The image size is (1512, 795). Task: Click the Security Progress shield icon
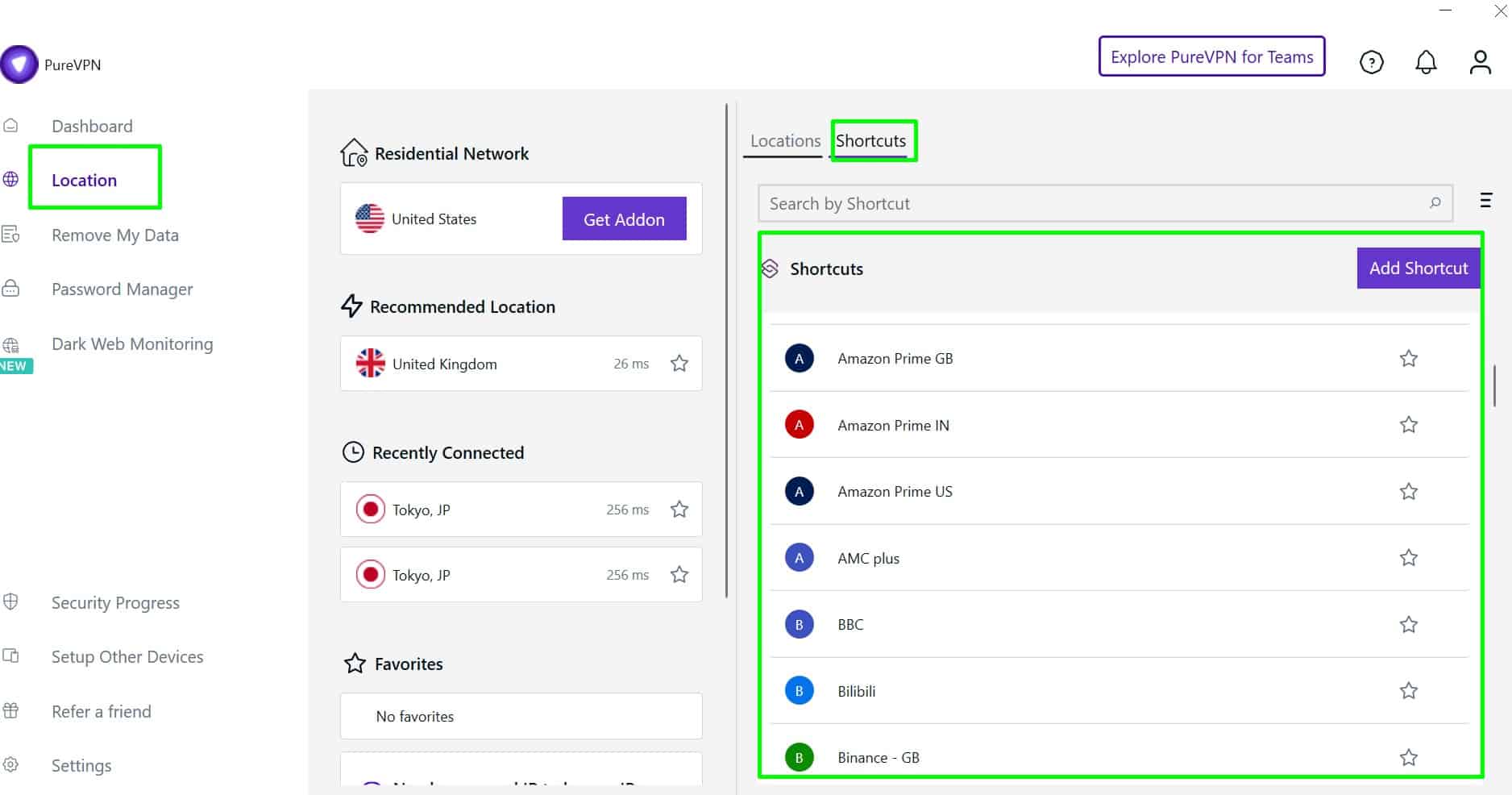pyautogui.click(x=10, y=601)
